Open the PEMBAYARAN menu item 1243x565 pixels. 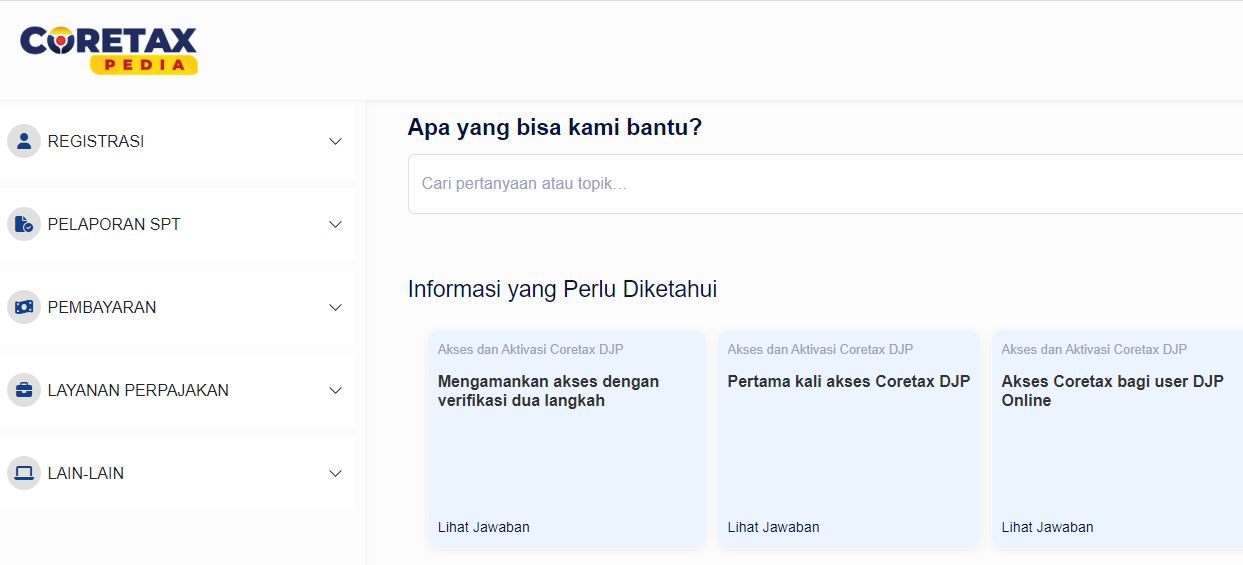coord(102,307)
